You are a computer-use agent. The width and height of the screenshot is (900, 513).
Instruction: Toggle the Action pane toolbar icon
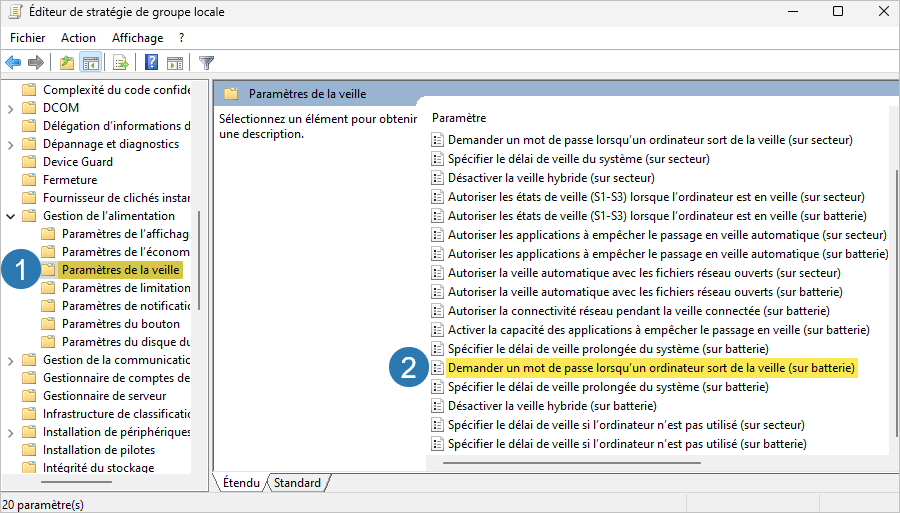tap(174, 63)
